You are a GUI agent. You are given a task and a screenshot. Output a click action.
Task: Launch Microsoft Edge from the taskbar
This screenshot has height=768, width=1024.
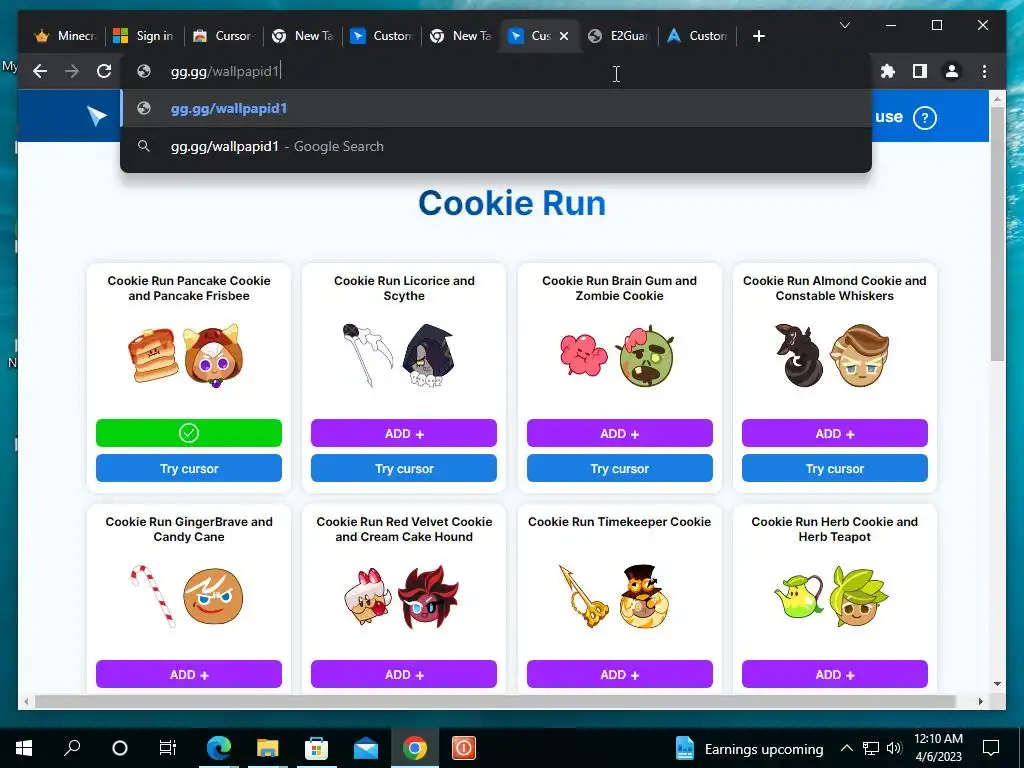tap(219, 748)
